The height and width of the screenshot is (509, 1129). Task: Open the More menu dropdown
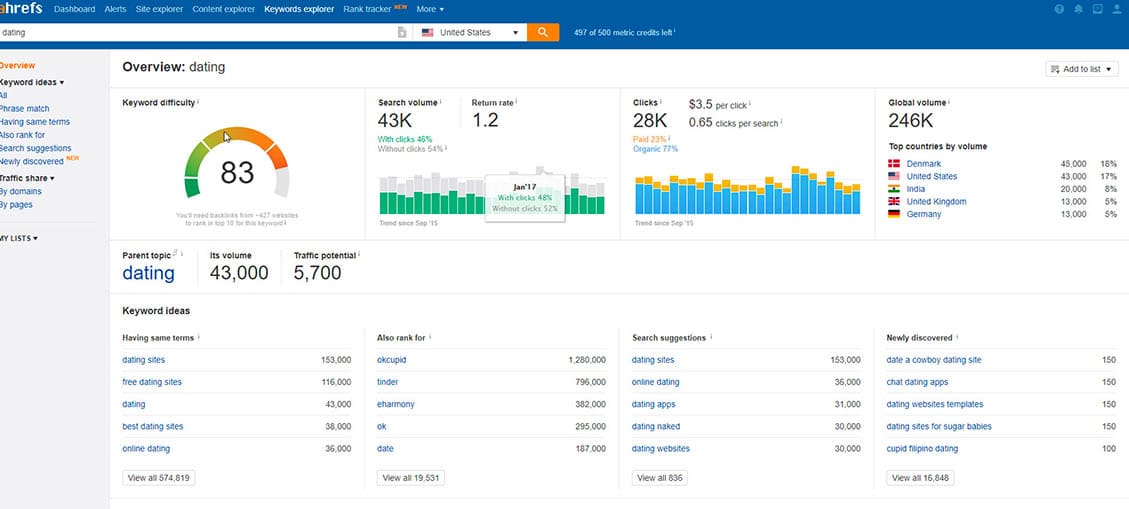click(x=430, y=9)
